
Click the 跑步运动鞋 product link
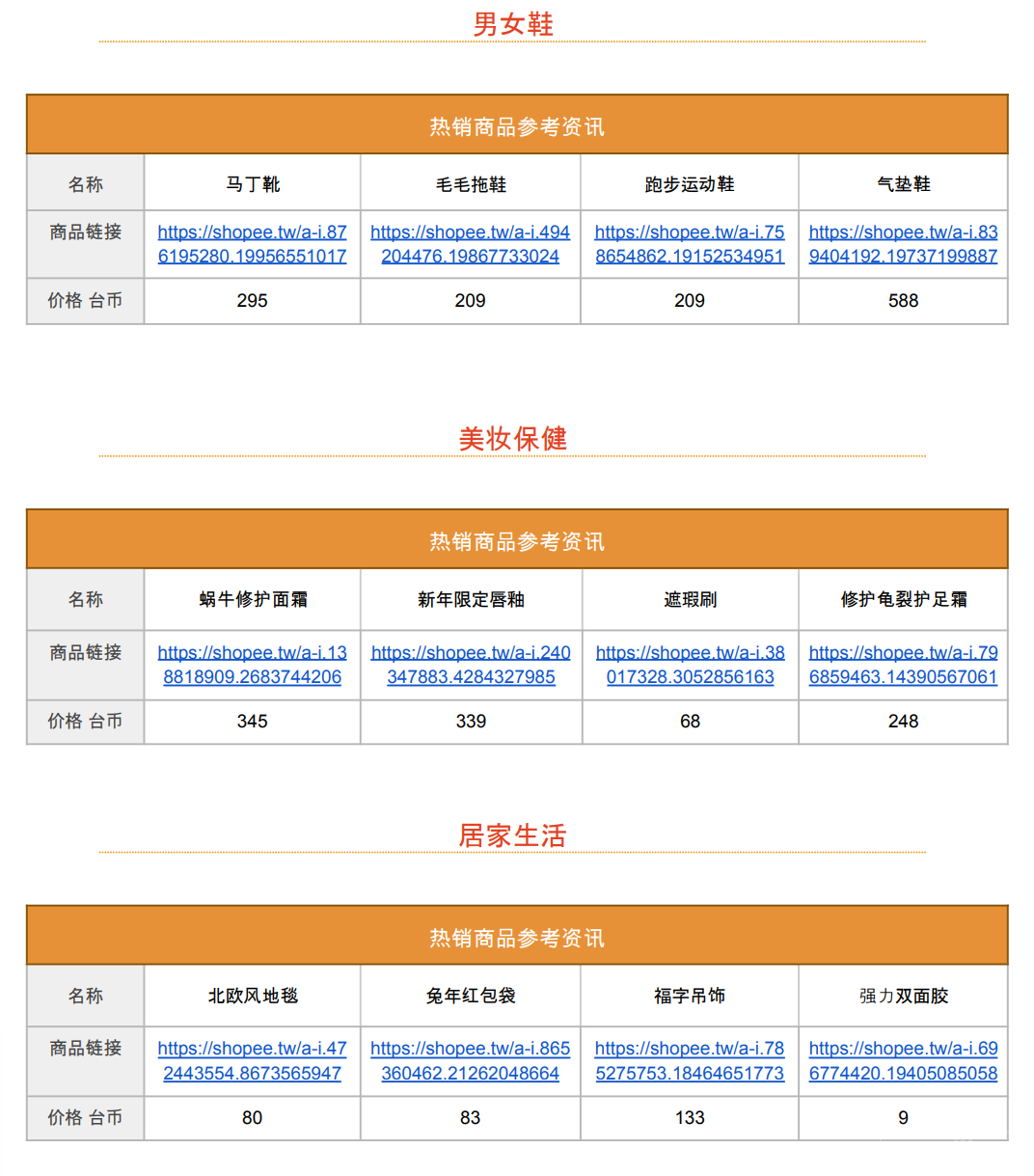(689, 244)
